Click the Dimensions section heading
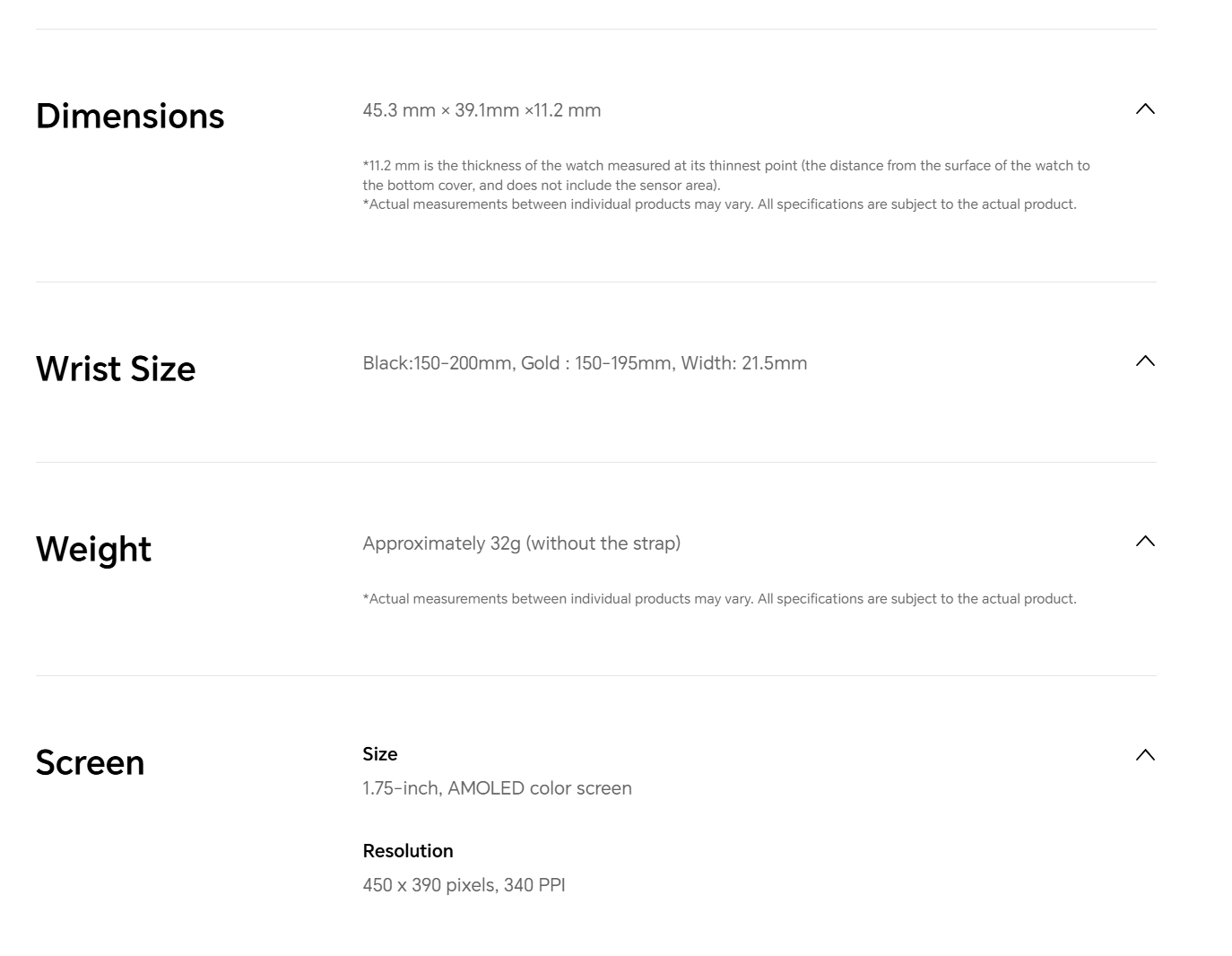Screen dimensions: 1232x956 (130, 116)
